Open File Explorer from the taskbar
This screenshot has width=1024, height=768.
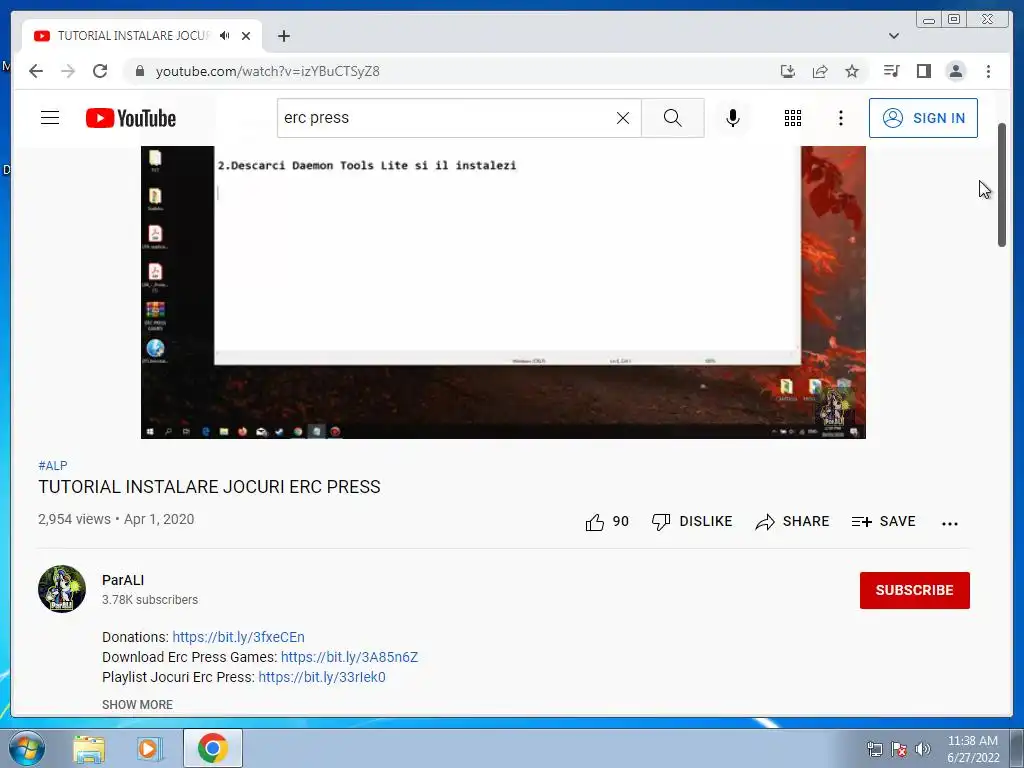point(89,749)
